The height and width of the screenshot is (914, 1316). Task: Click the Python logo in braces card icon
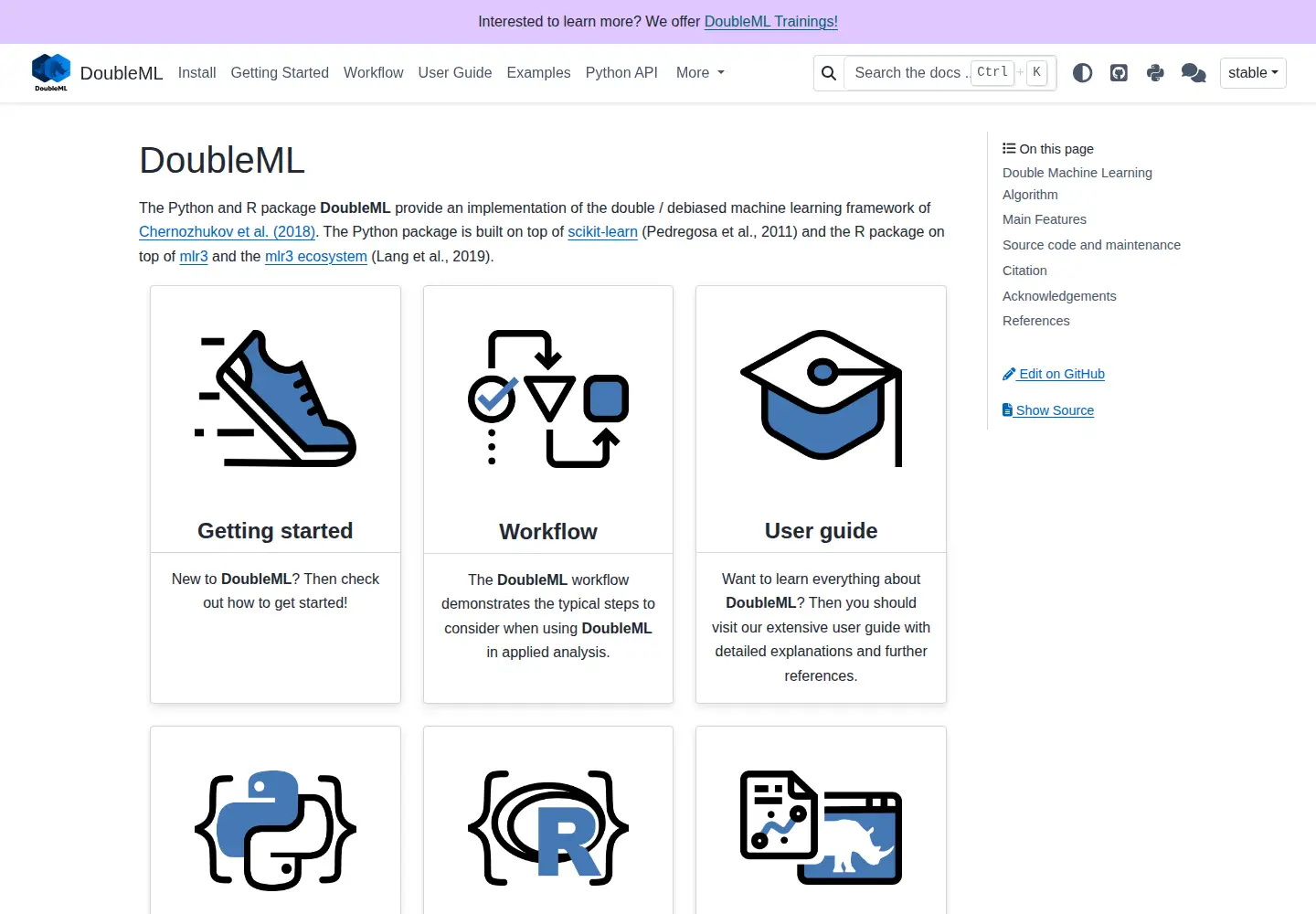point(275,830)
